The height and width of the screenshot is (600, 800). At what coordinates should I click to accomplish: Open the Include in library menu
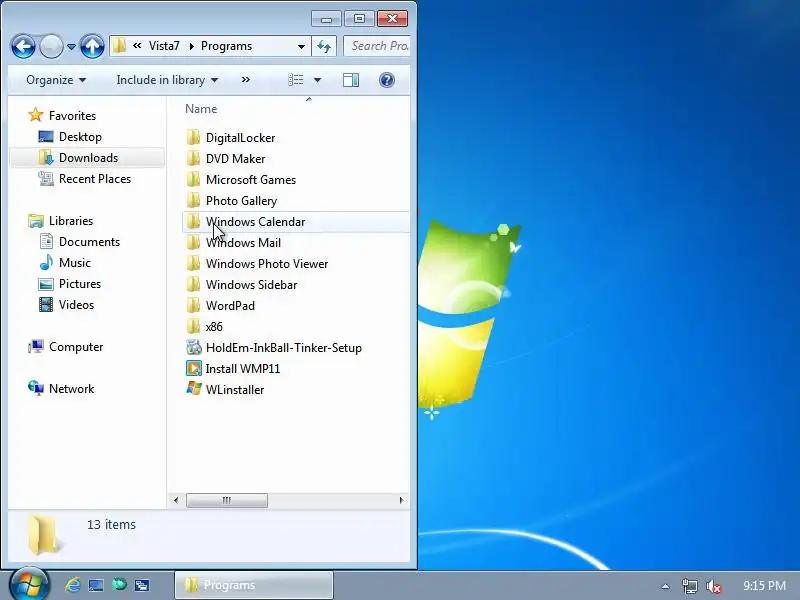pos(167,80)
